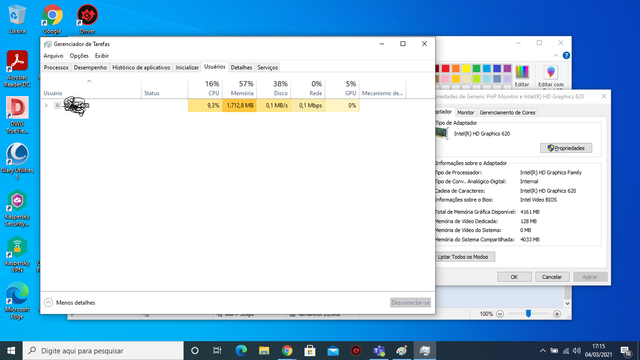Open the Arquivo menu in Task Manager
The height and width of the screenshot is (360, 640).
point(53,56)
